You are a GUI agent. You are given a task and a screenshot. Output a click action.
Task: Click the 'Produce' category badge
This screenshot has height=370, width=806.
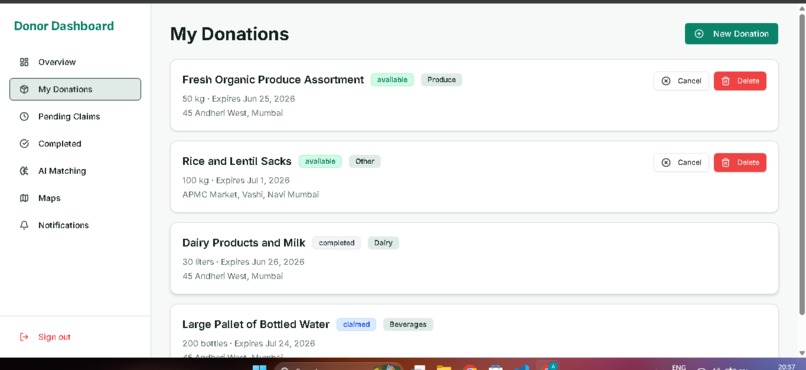(442, 80)
